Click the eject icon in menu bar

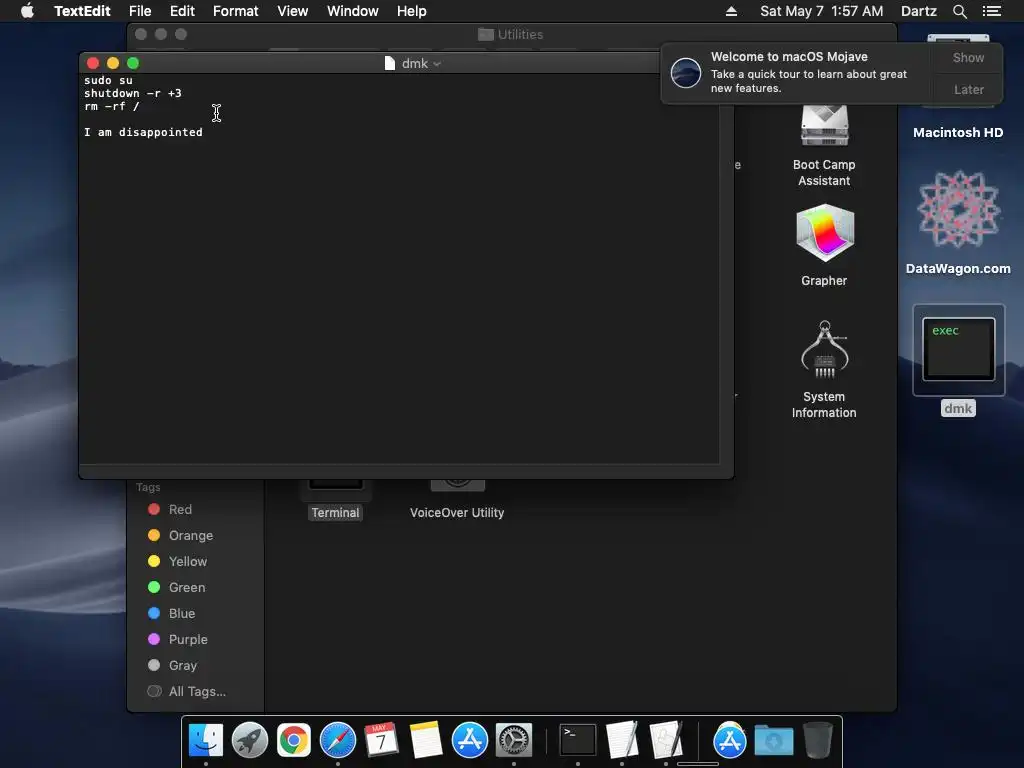point(731,11)
